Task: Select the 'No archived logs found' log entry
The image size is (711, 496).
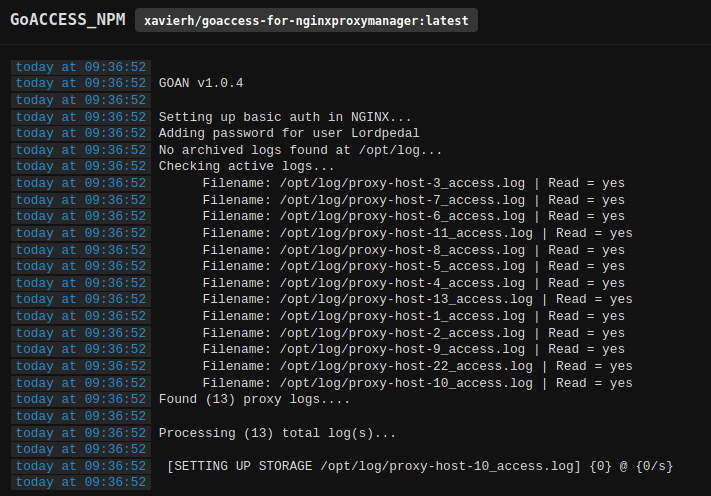Action: coord(300,150)
